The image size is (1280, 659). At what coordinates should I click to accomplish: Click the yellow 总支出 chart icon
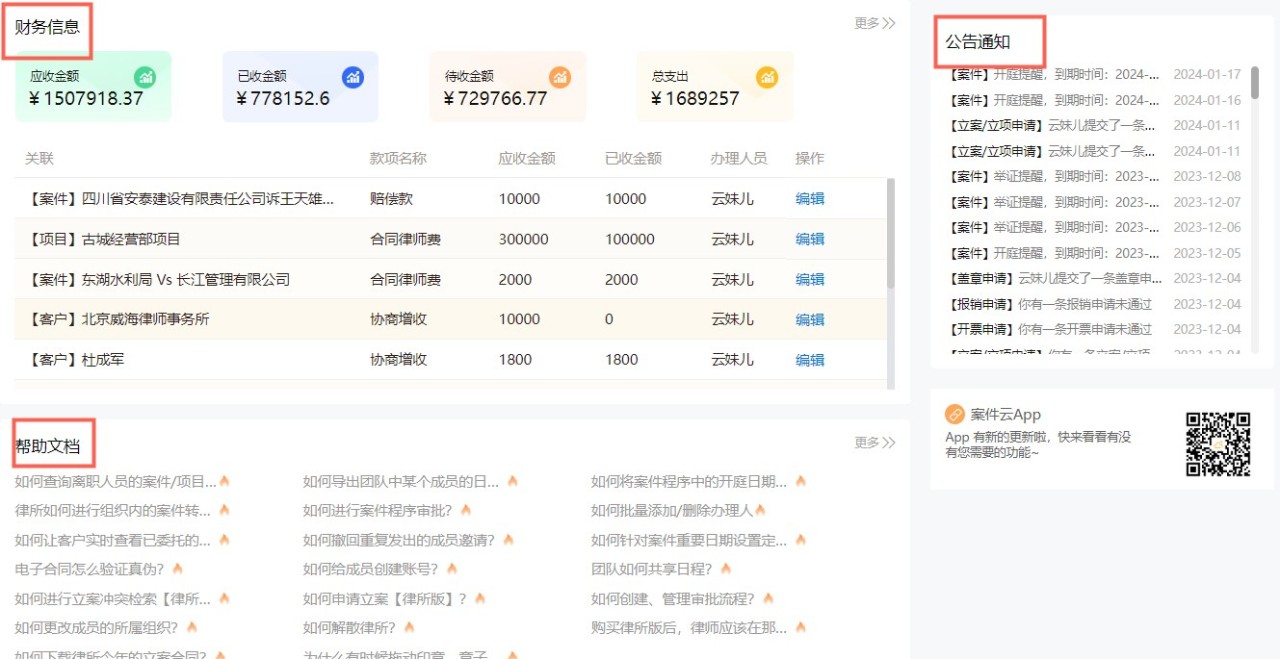[x=767, y=77]
